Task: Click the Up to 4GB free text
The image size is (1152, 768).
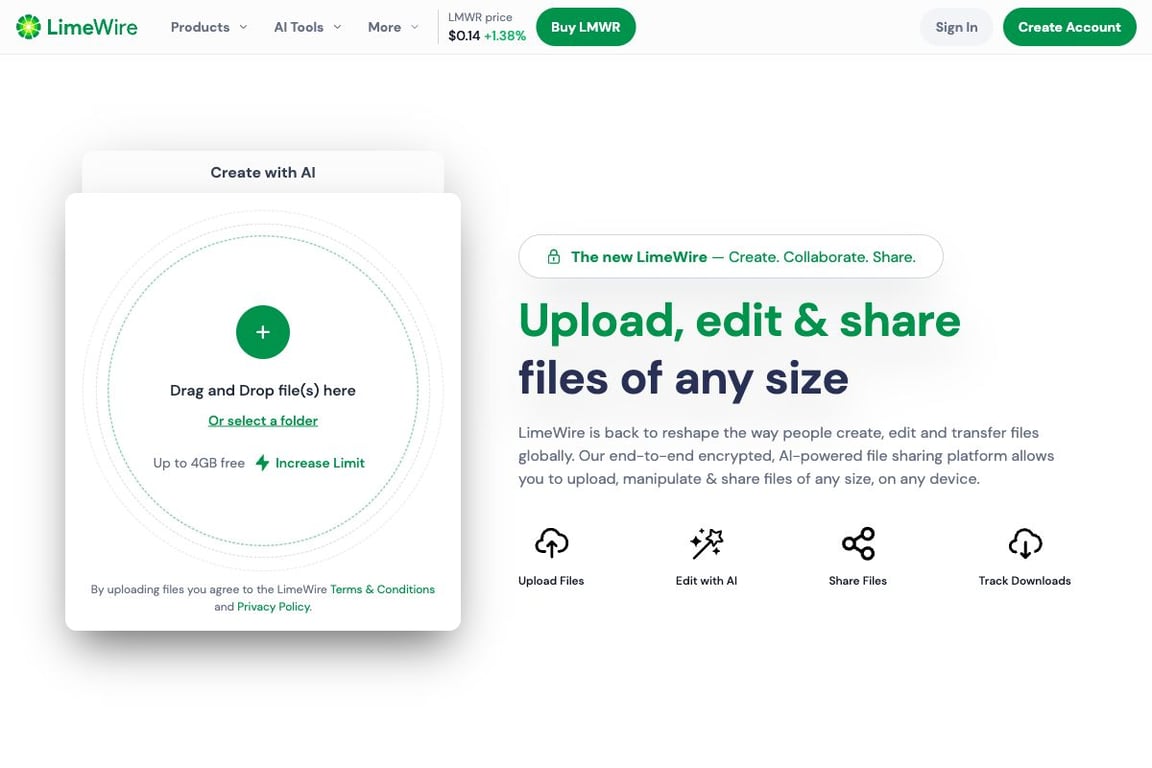Action: pyautogui.click(x=198, y=463)
